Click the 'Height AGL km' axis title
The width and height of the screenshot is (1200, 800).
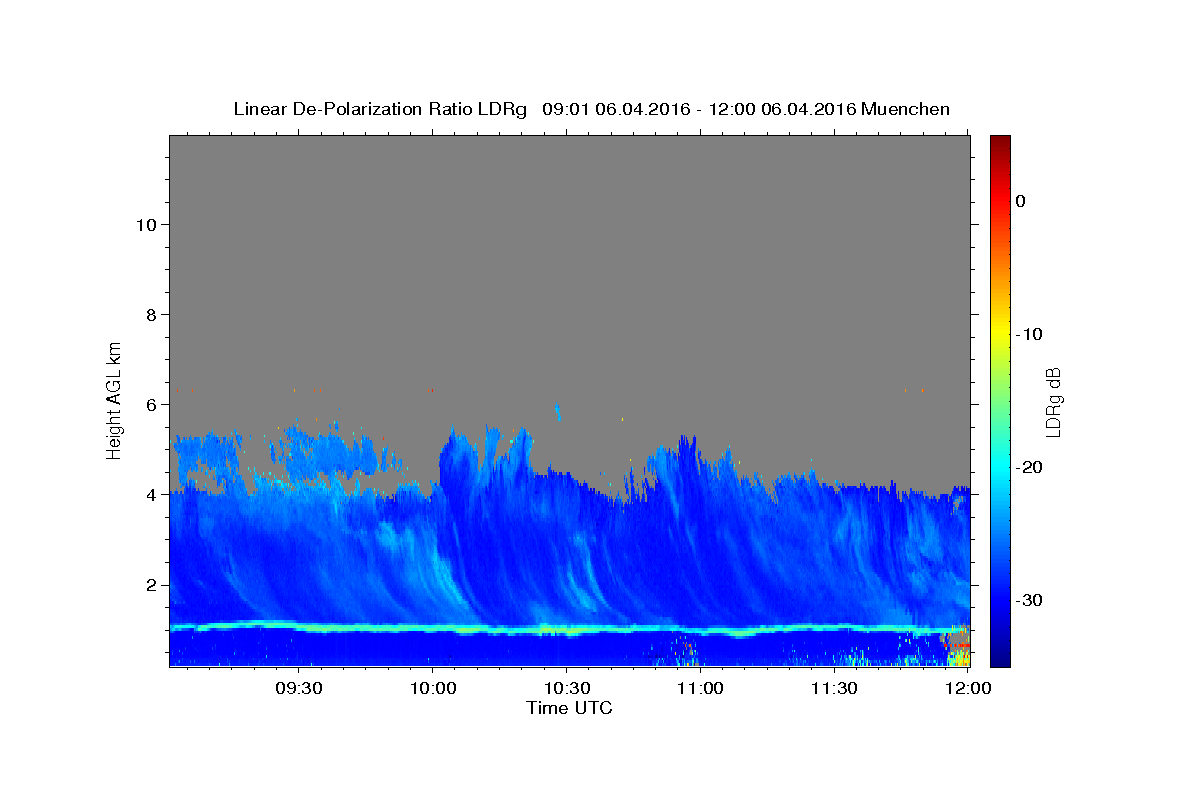coord(115,399)
